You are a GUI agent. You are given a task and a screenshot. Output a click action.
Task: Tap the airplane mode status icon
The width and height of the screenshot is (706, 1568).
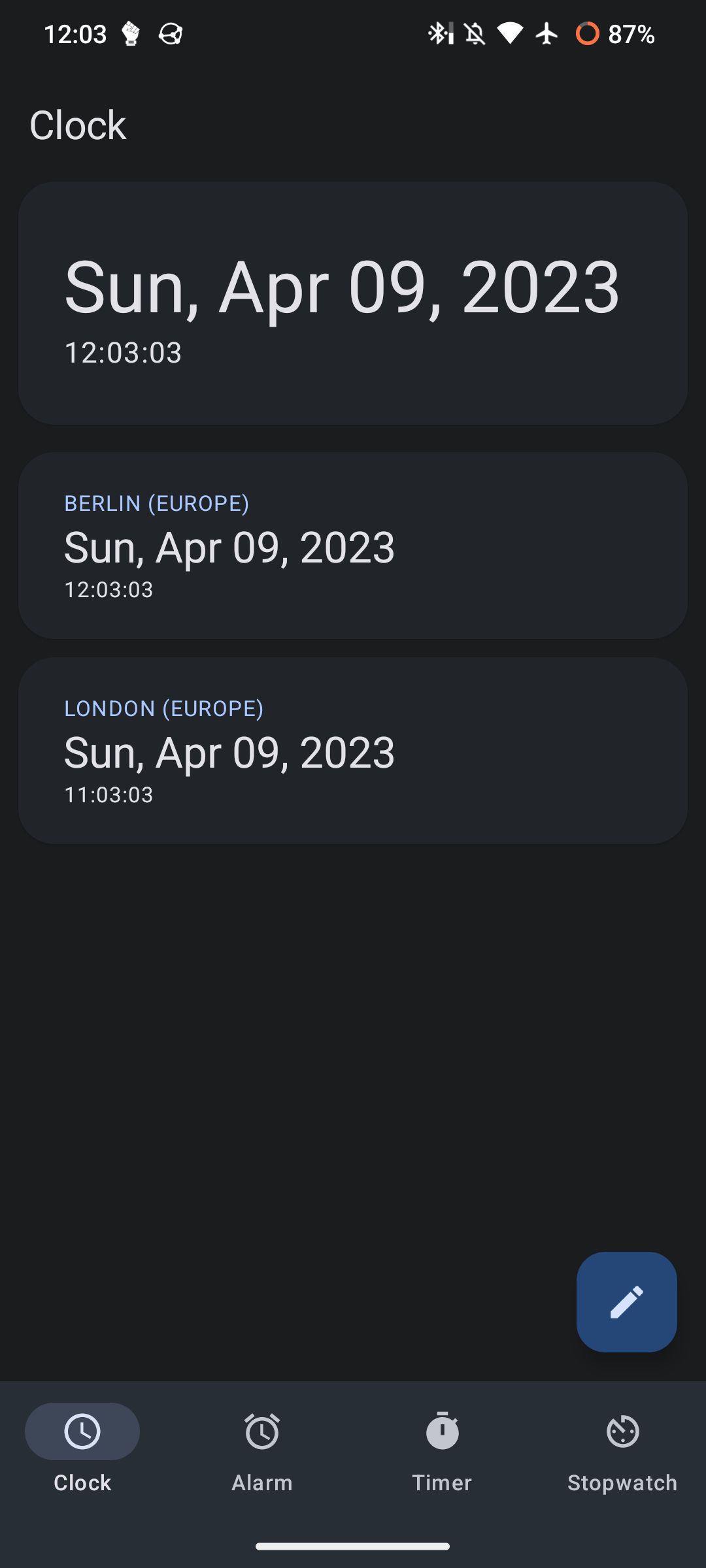click(x=547, y=33)
